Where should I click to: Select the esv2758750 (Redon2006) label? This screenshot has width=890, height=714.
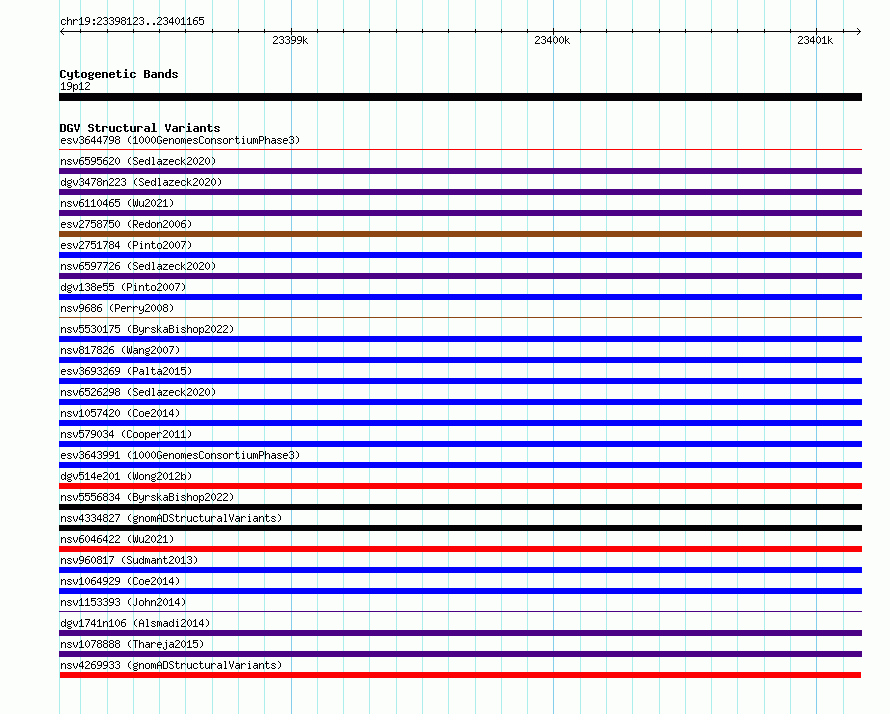click(x=126, y=224)
